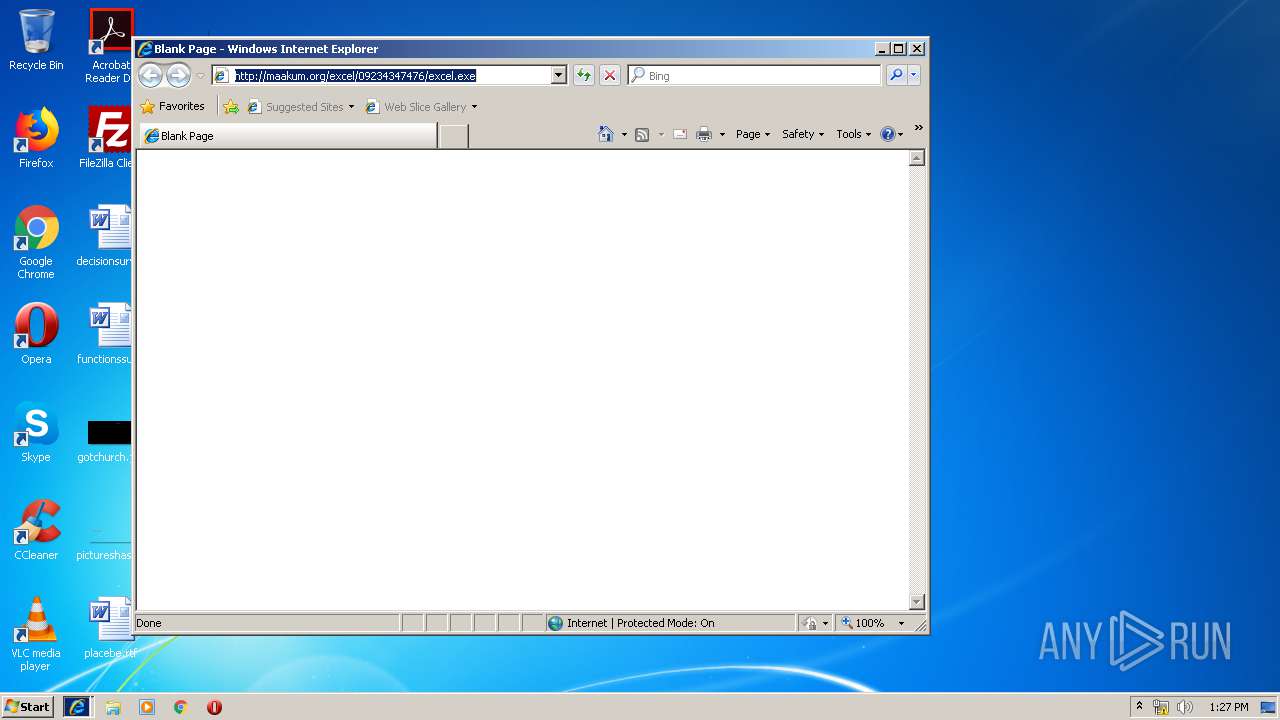The height and width of the screenshot is (720, 1280).
Task: Click the Internet Explorer taskbar button
Action: click(77, 707)
